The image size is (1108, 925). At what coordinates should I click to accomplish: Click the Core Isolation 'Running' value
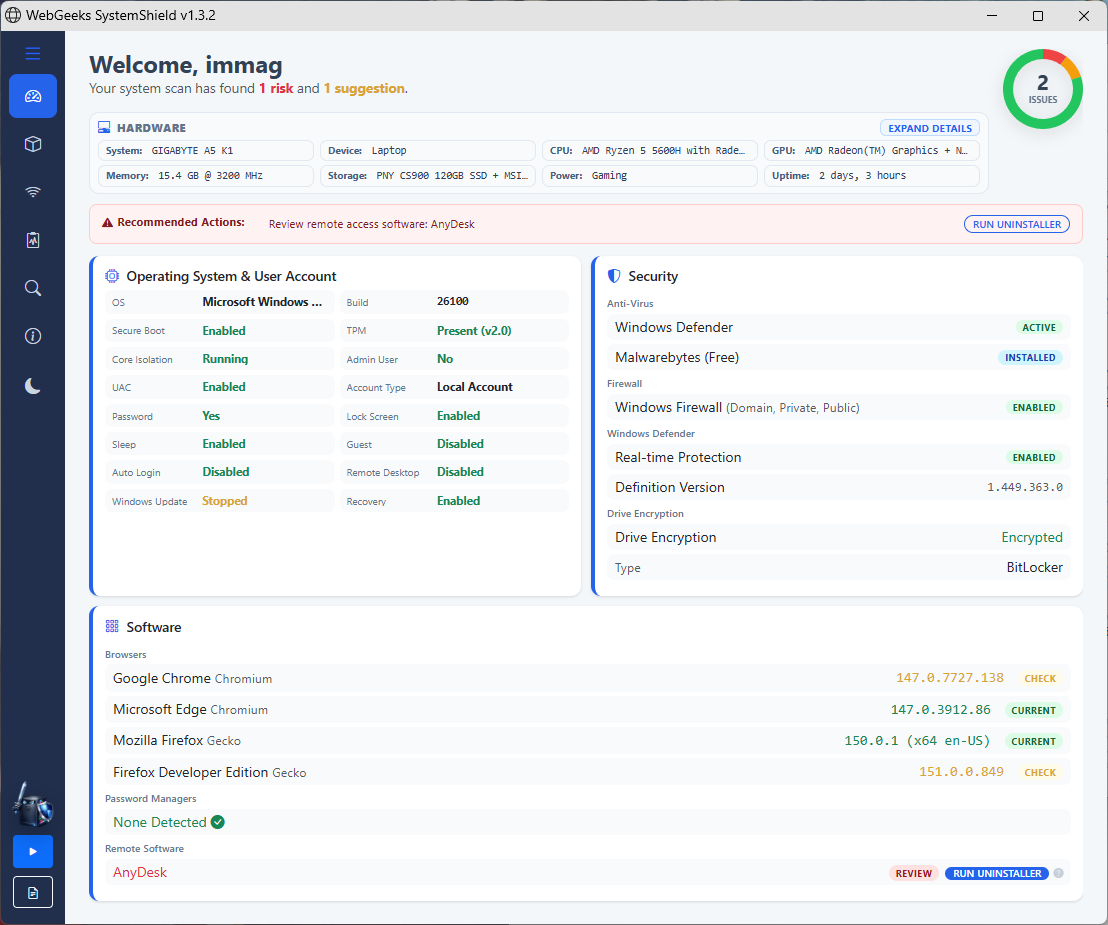(225, 359)
